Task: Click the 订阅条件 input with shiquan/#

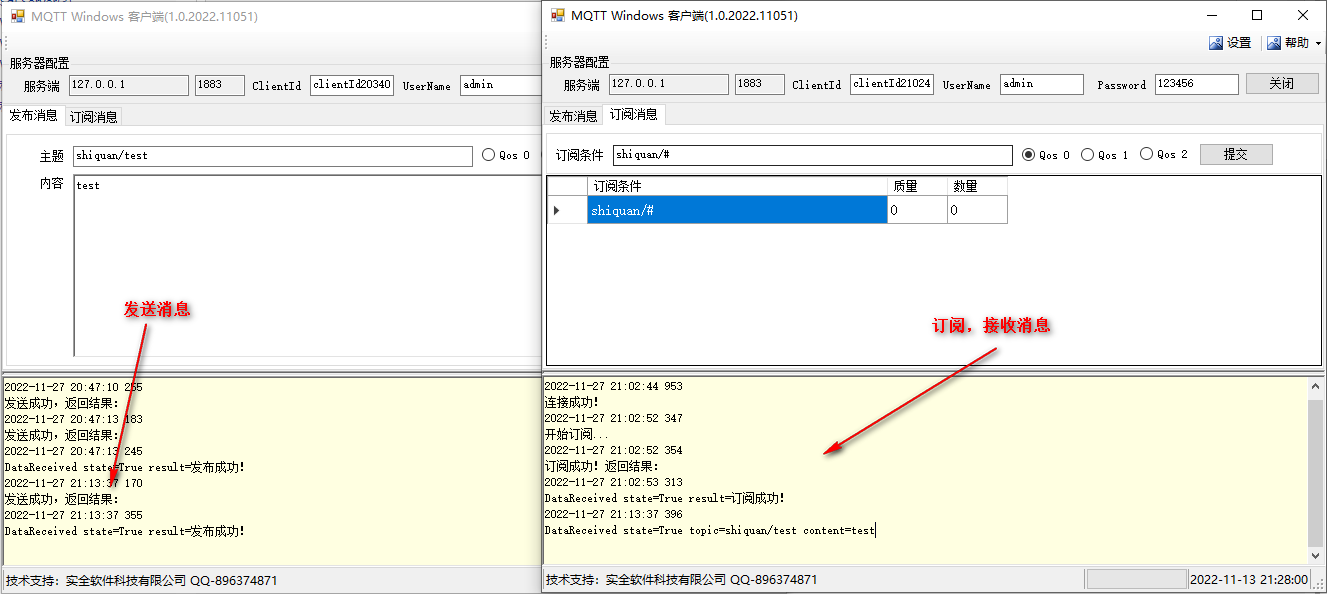Action: point(812,155)
